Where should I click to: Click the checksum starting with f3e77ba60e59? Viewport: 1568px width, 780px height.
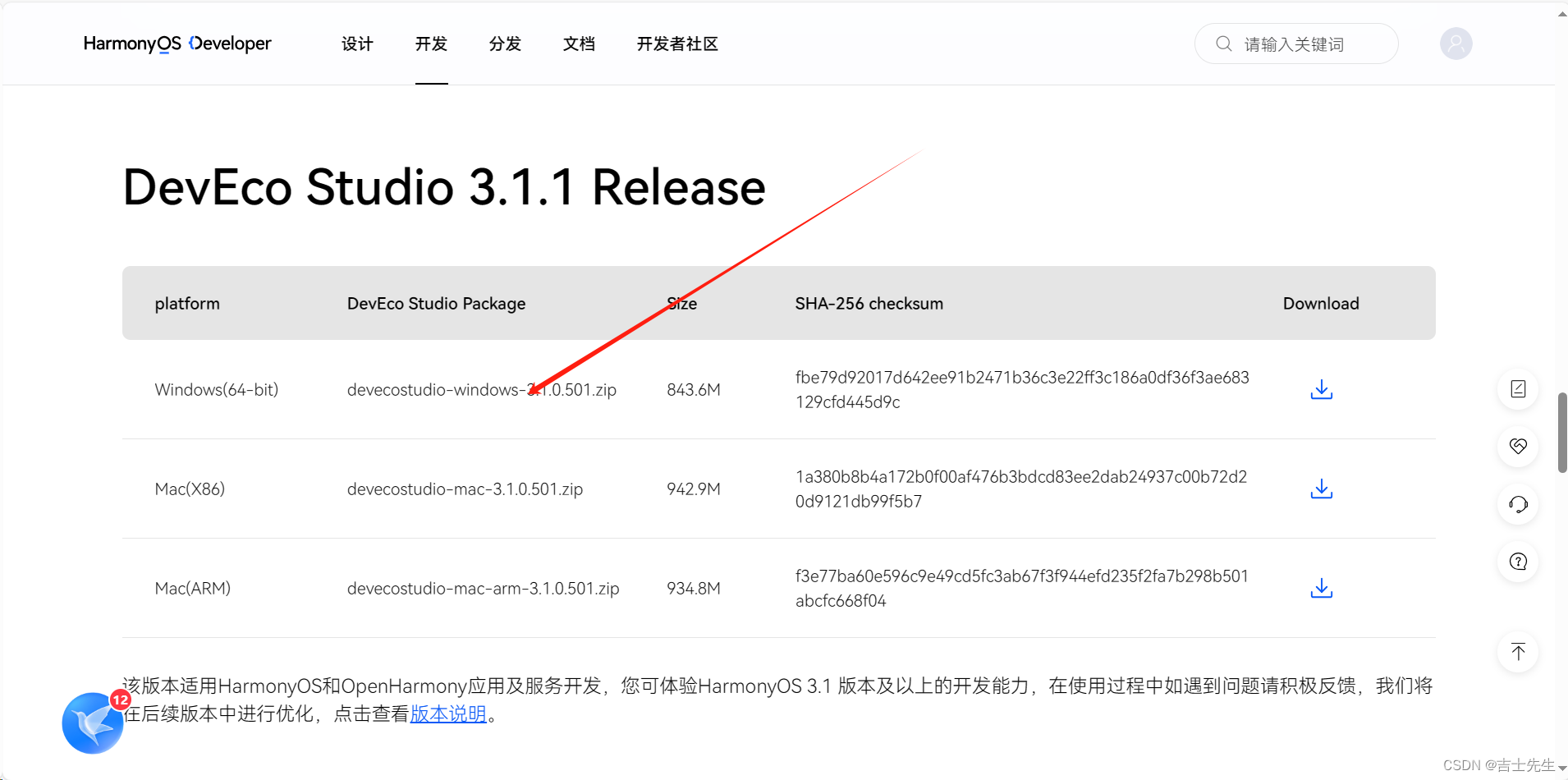click(x=1022, y=588)
